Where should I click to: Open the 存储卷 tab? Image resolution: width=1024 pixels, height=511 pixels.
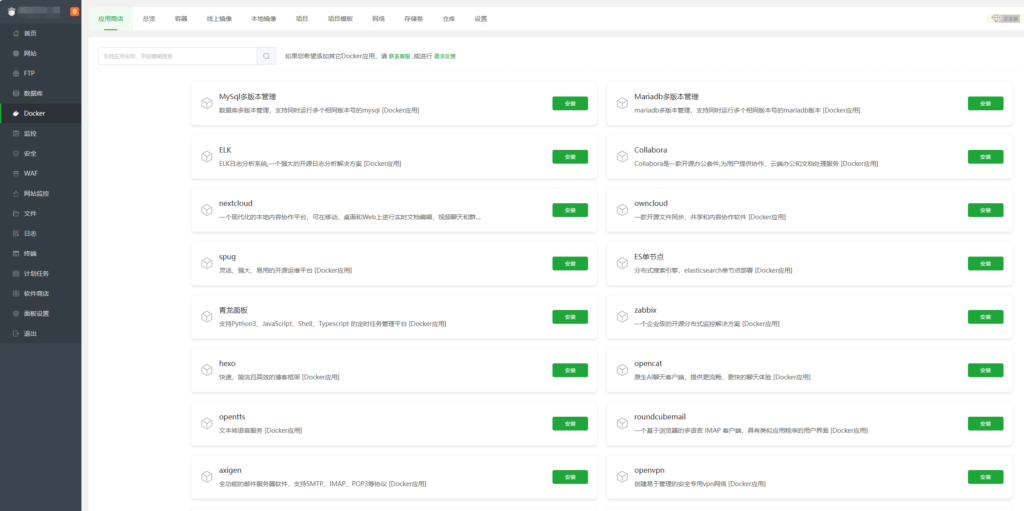[x=413, y=19]
